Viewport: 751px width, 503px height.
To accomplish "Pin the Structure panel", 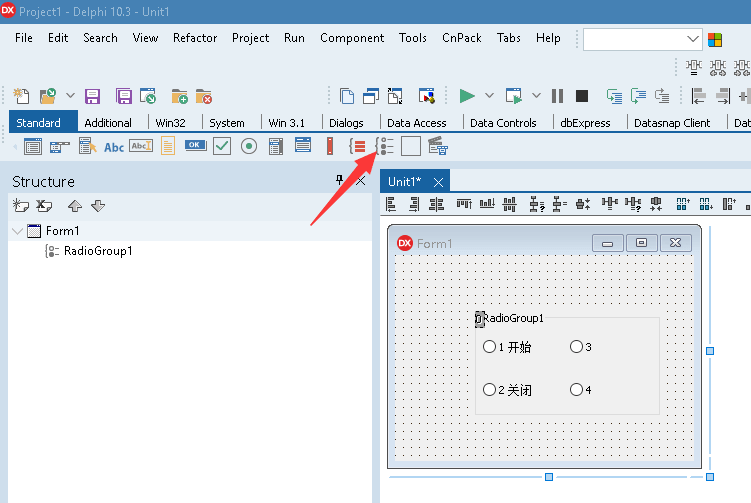I will tap(339, 181).
